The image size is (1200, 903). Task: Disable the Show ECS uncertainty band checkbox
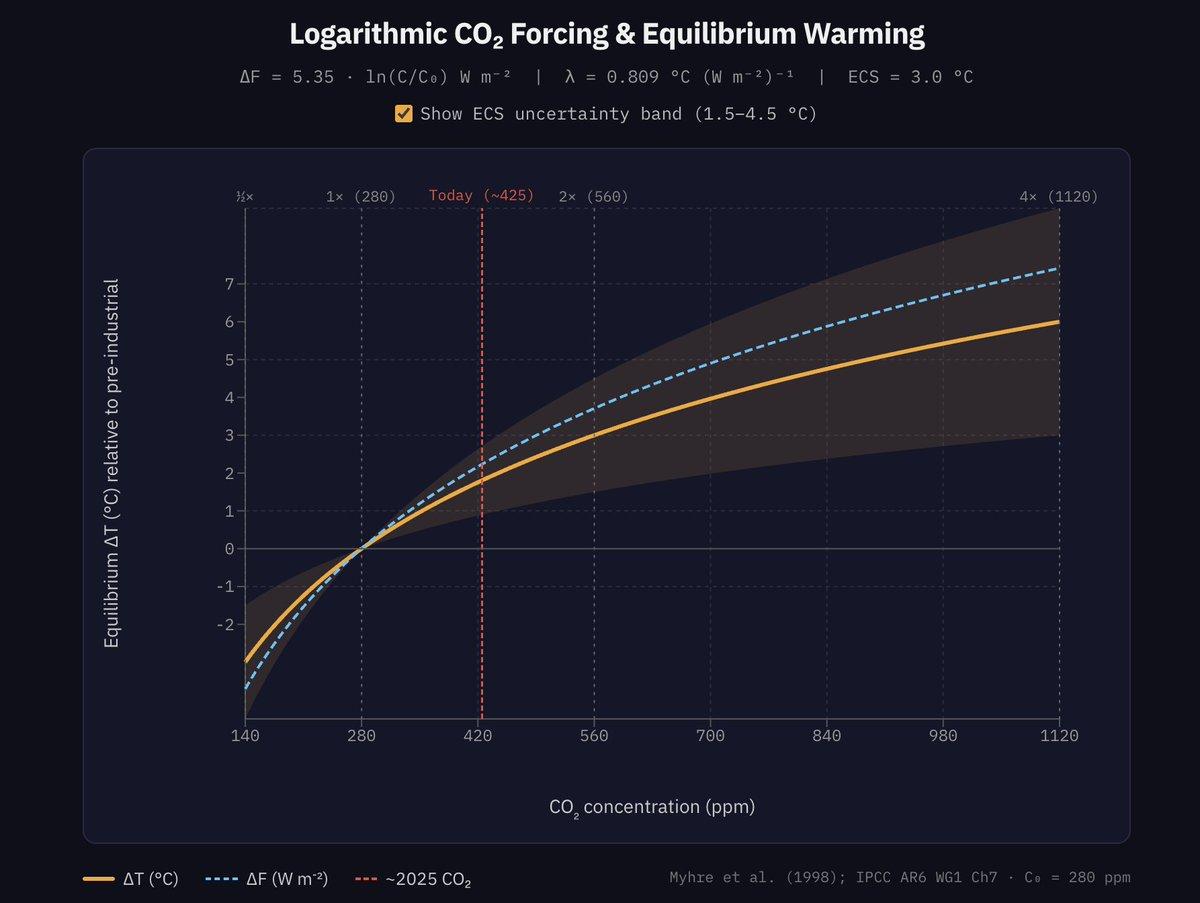pyautogui.click(x=403, y=113)
